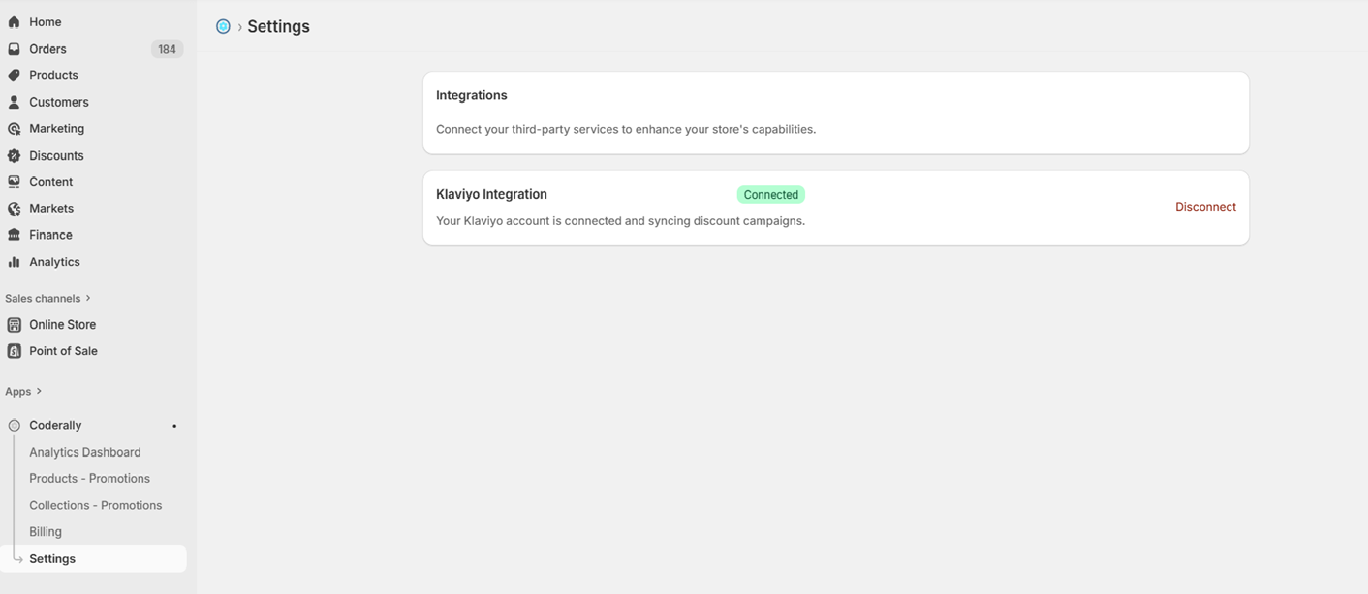Viewport: 1368px width, 594px height.
Task: Select the Orders icon
Action: (13, 48)
